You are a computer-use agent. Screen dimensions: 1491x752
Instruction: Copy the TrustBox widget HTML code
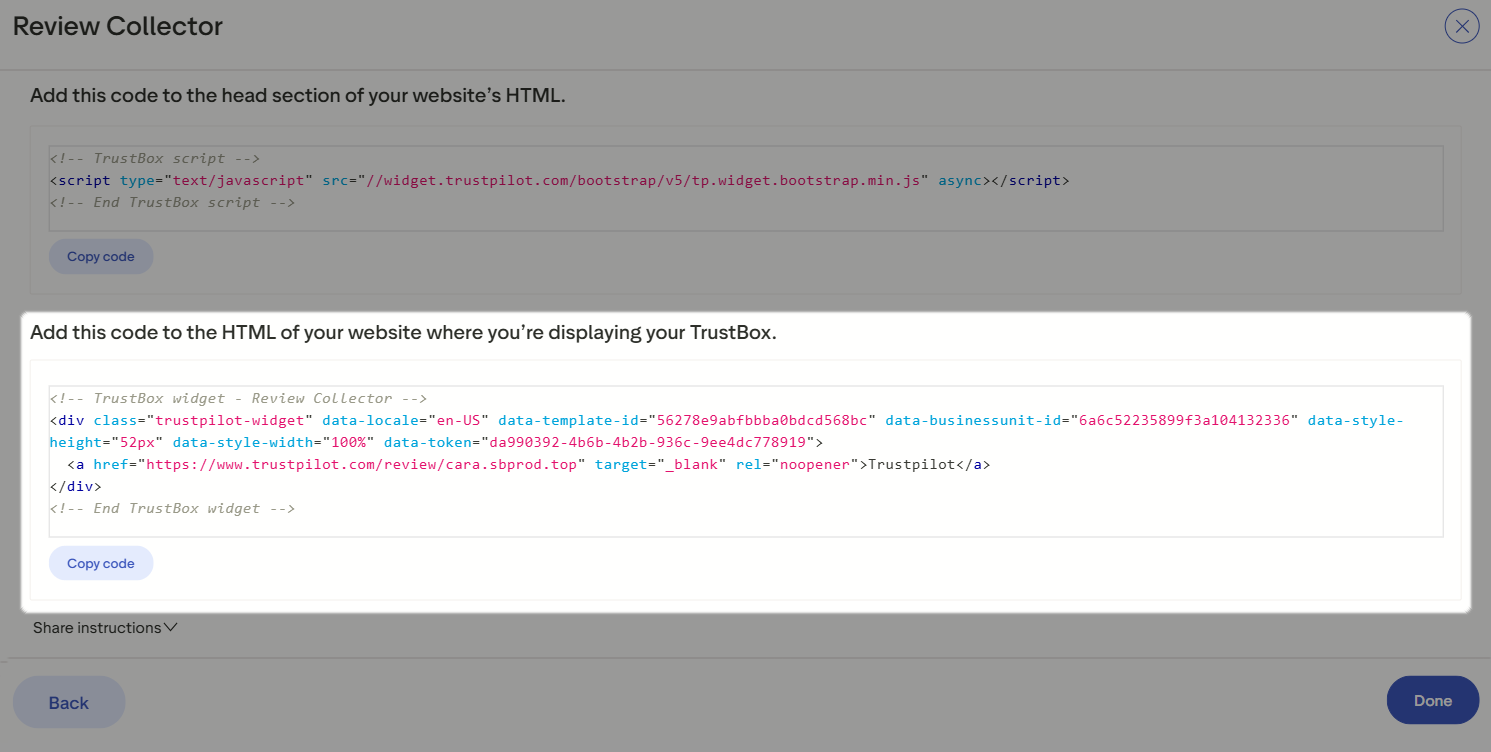(101, 564)
